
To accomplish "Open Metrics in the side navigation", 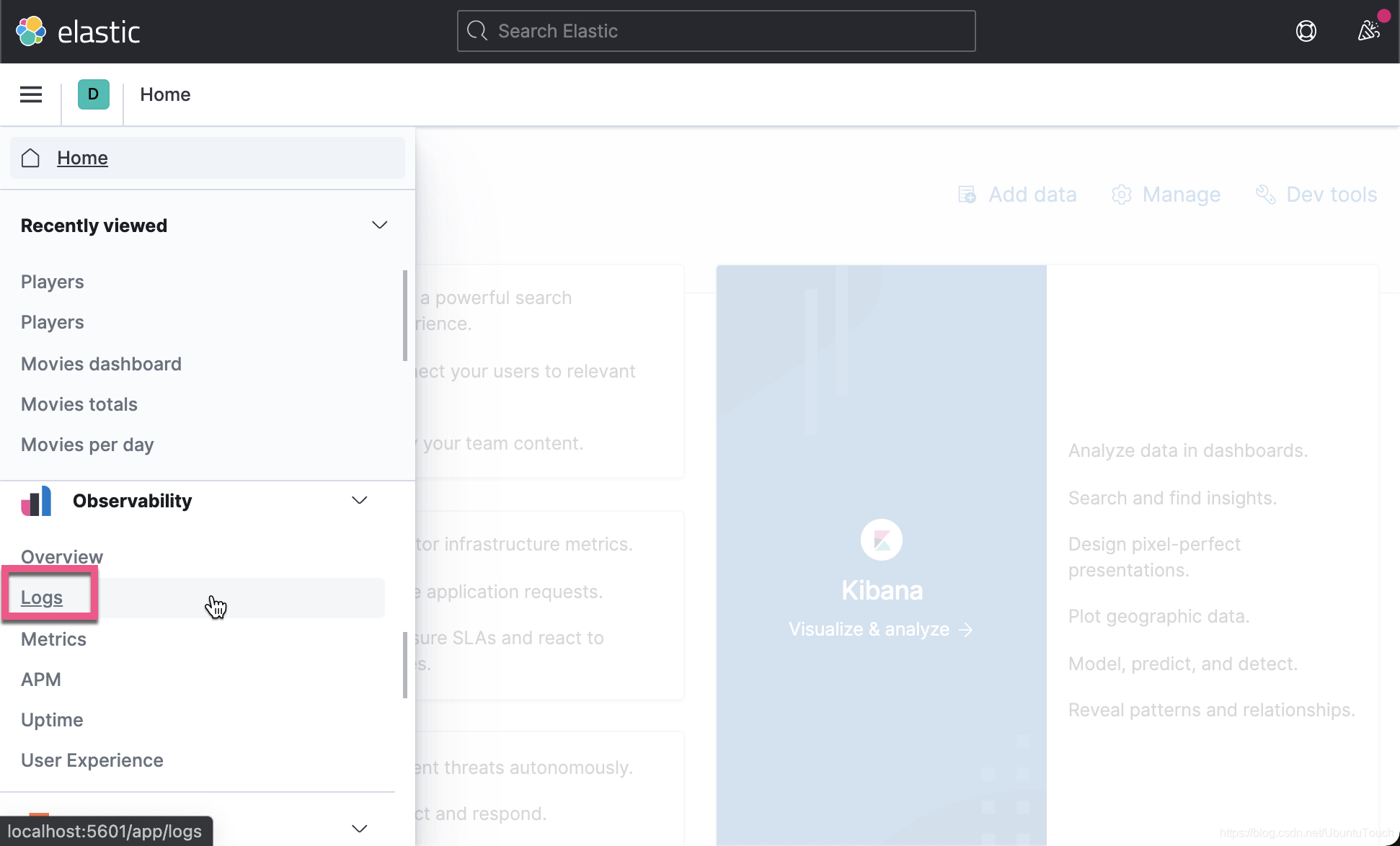I will (53, 639).
